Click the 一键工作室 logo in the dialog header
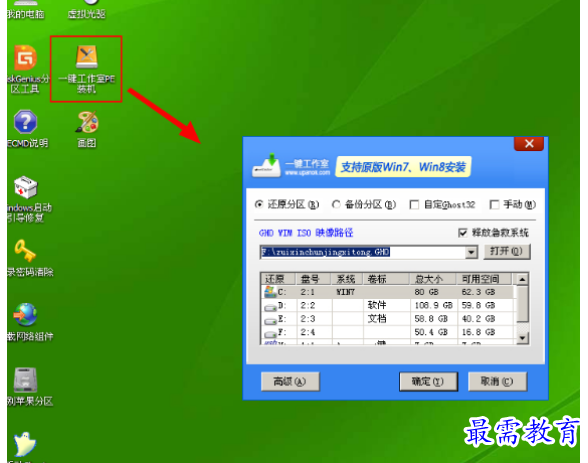588x463 pixels. [291, 166]
